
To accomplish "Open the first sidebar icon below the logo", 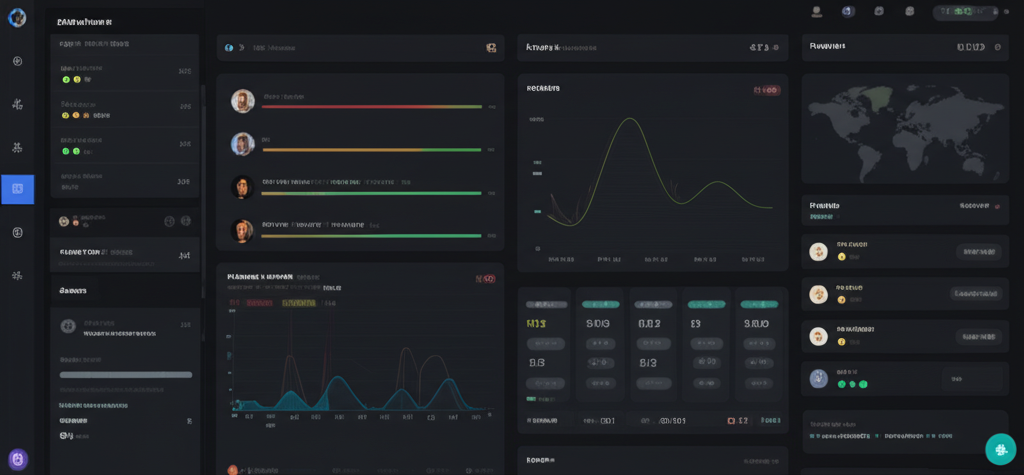I will pos(18,61).
